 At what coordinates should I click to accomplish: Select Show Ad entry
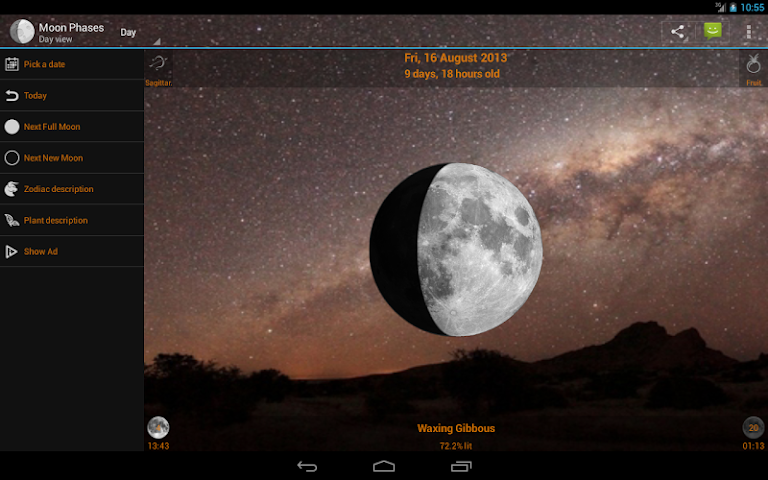72,251
